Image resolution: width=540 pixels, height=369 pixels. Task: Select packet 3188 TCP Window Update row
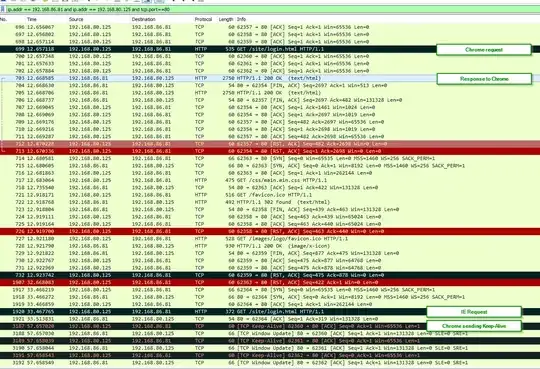pyautogui.click(x=270, y=334)
